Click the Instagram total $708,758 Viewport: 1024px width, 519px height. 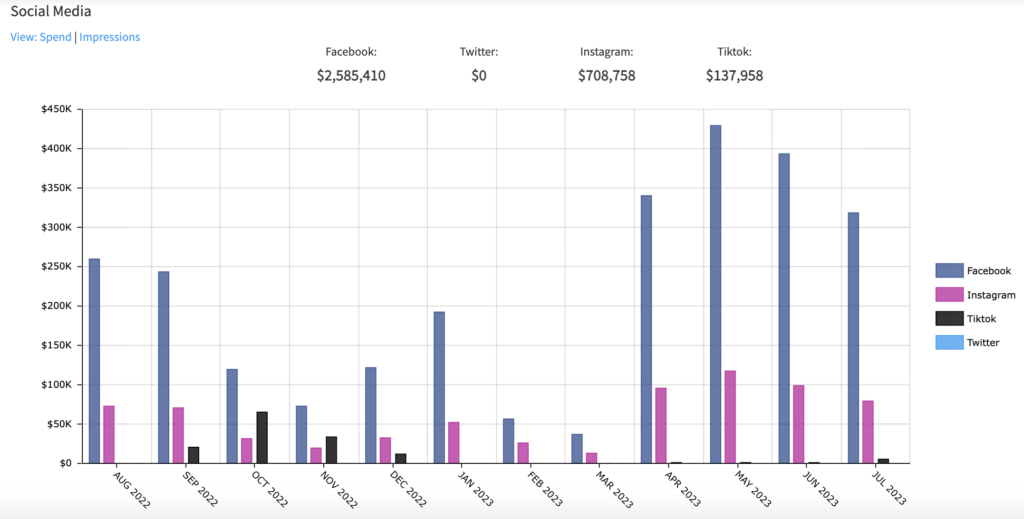607,76
